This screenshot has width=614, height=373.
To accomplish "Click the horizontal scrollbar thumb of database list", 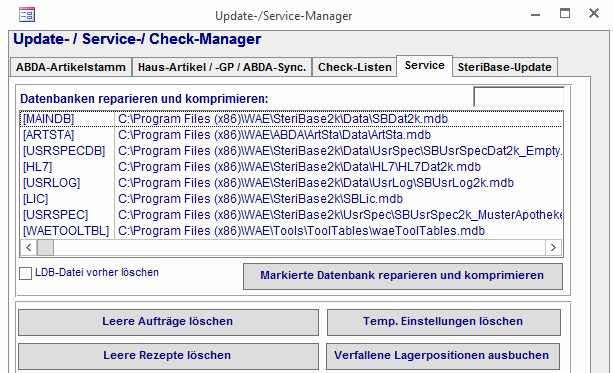I will (x=45, y=247).
